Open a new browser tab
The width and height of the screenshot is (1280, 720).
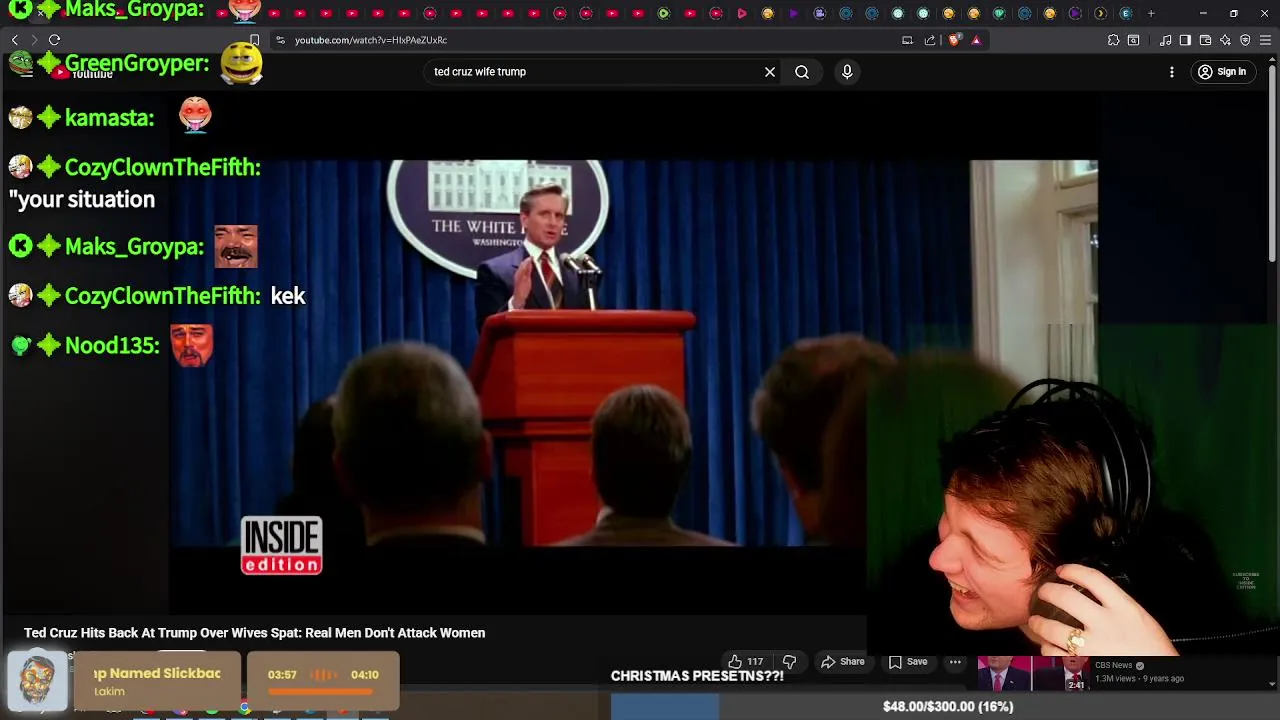(1151, 13)
